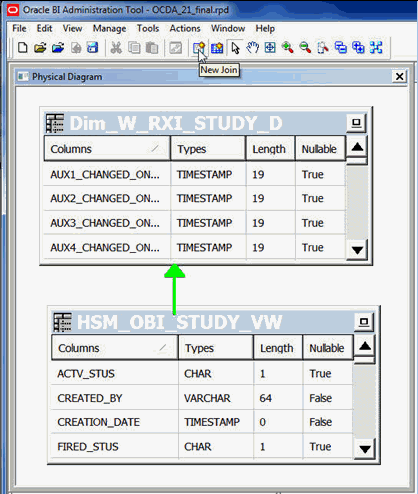418x494 pixels.
Task: Click scroll-down arrow in Dim_W_RXI_STUDY_D table
Action: click(x=357, y=249)
